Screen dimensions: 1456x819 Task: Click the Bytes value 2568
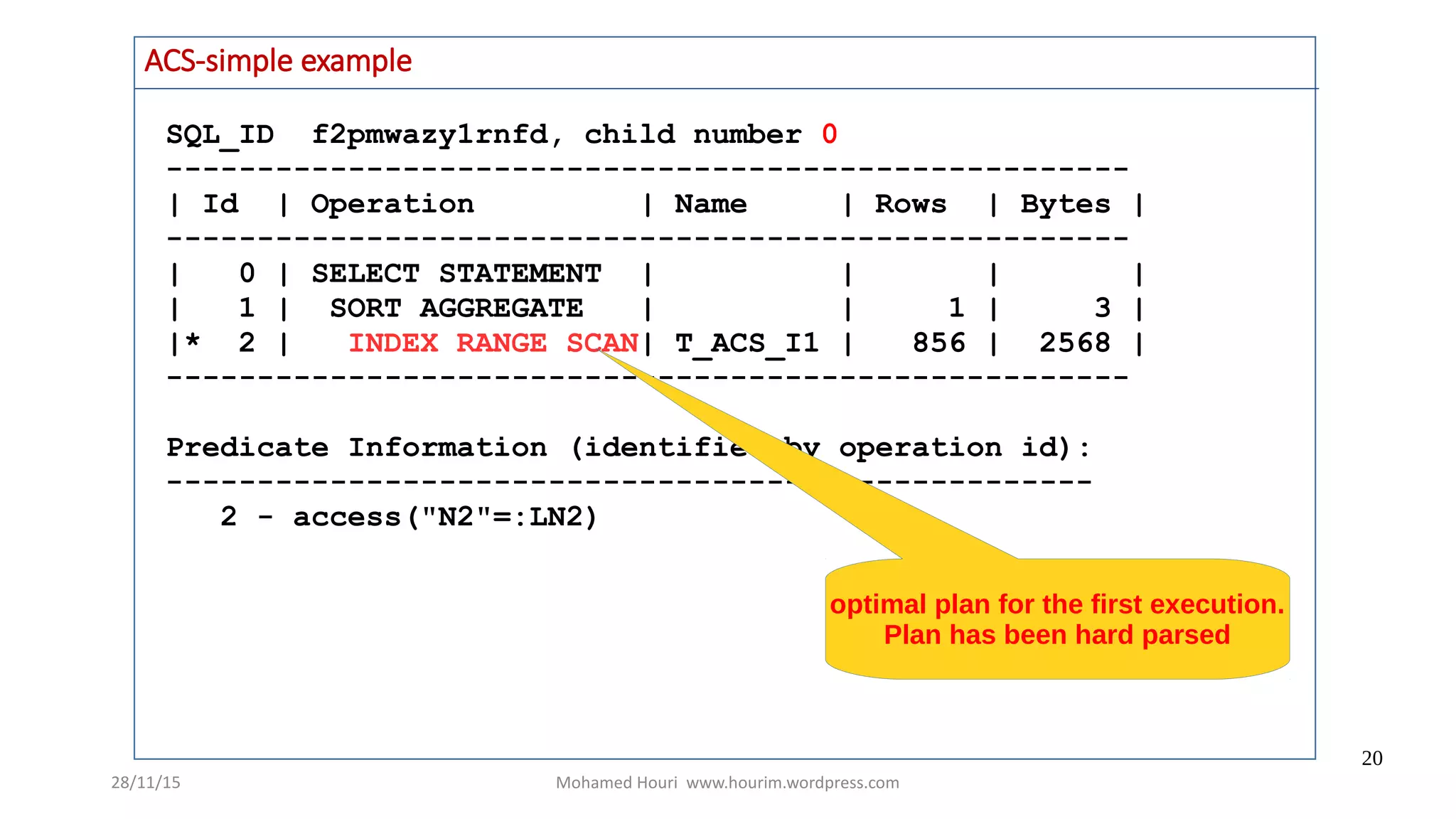1074,343
